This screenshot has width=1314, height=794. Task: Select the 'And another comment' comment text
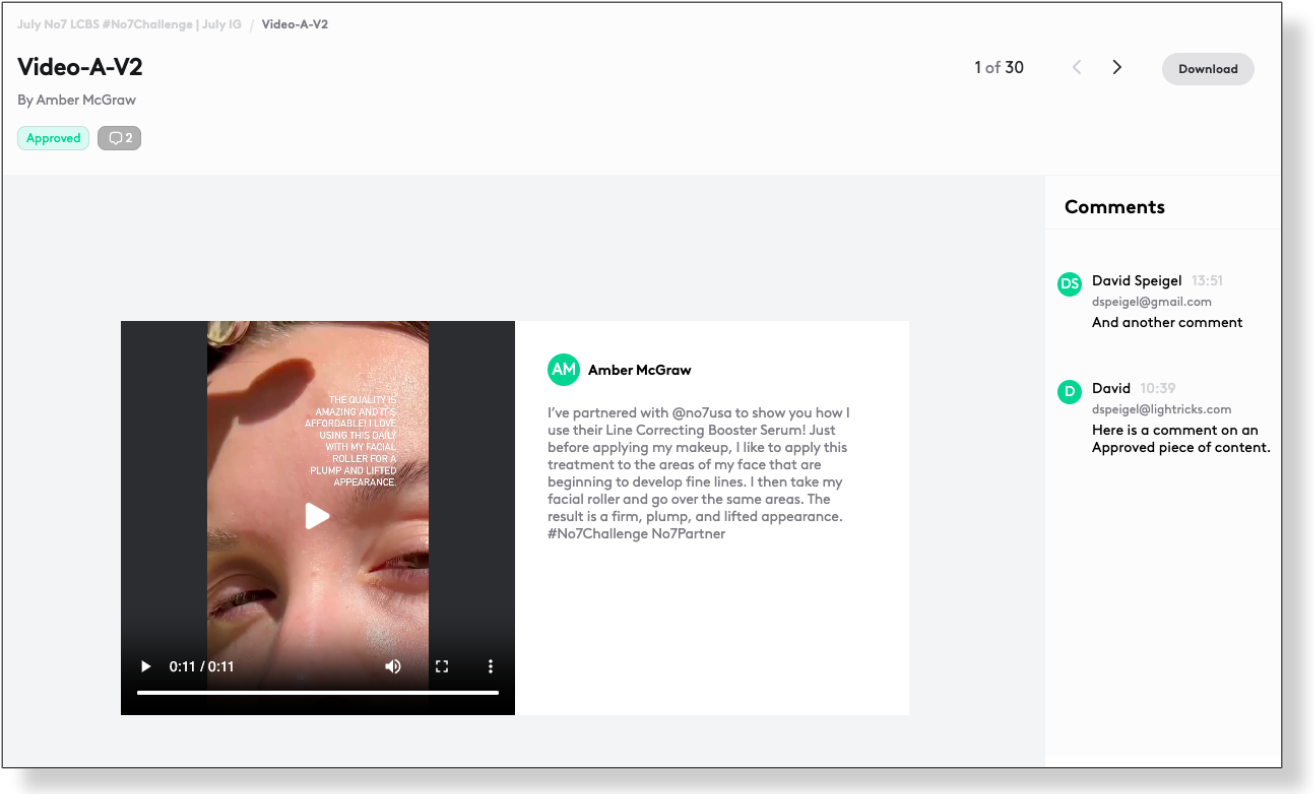coord(1167,323)
